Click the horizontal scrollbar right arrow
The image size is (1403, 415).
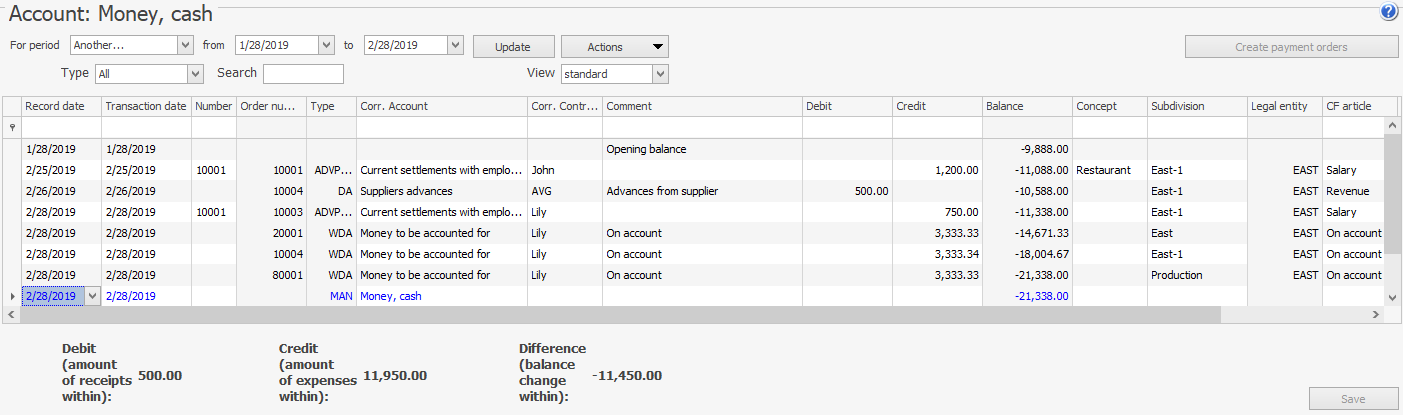point(1376,314)
